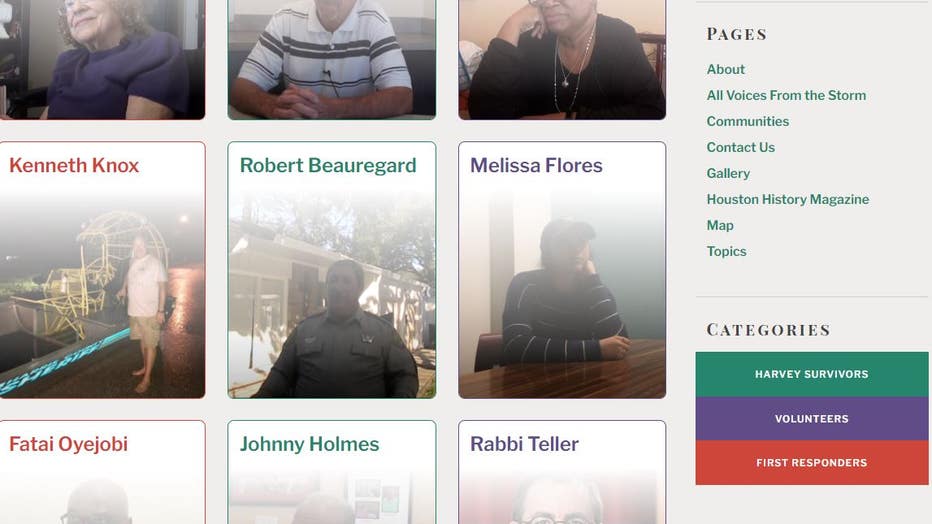
Task: Visit the Gallery page
Action: tap(728, 173)
